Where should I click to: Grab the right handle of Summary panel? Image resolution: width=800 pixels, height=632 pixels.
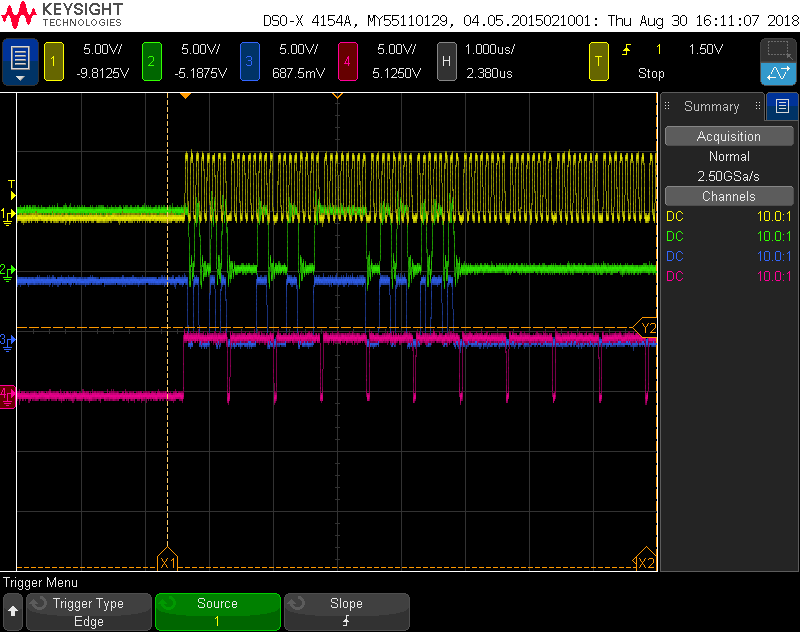coord(758,106)
